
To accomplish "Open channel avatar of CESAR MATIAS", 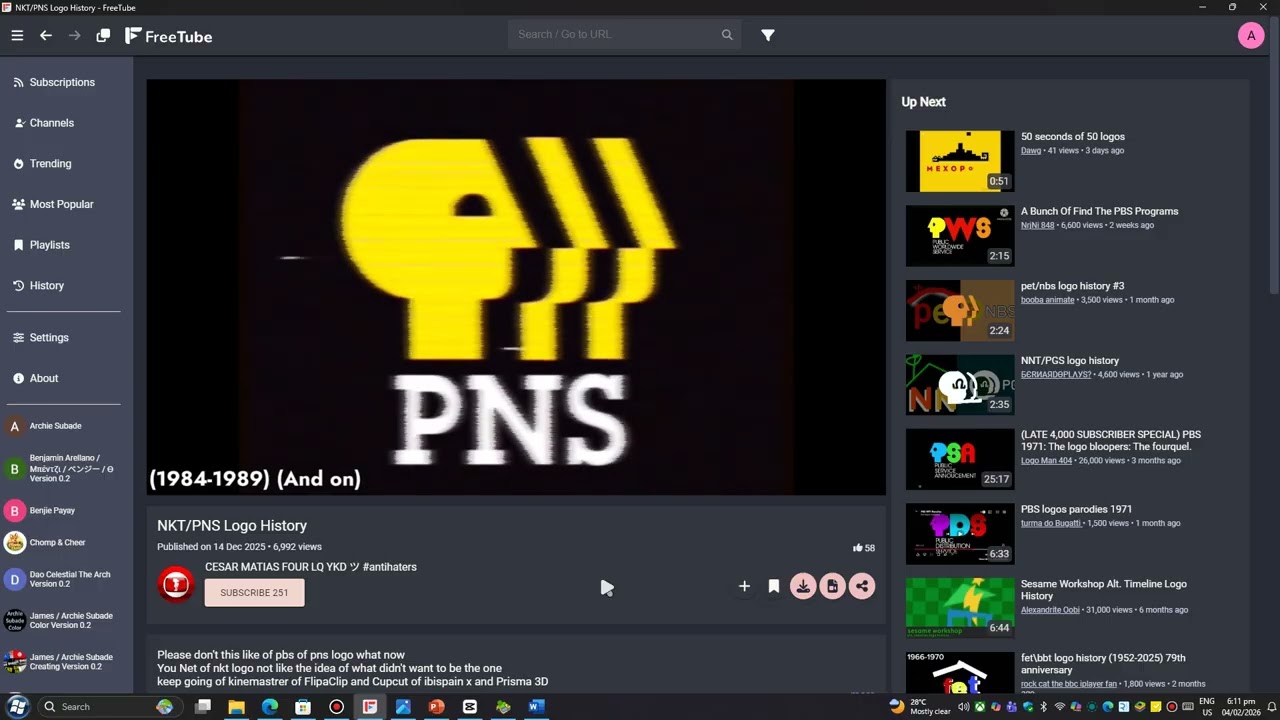I will click(x=176, y=584).
